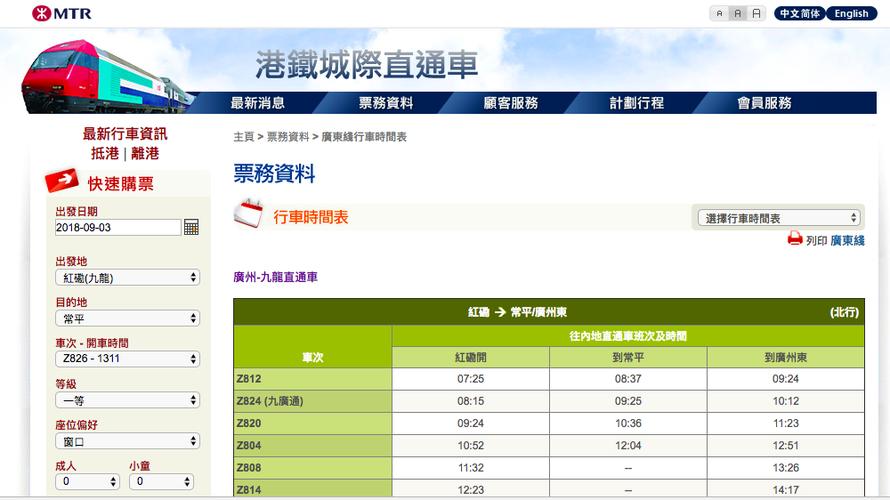Open the 最新消息 menu
The height and width of the screenshot is (500, 890).
pyautogui.click(x=258, y=103)
